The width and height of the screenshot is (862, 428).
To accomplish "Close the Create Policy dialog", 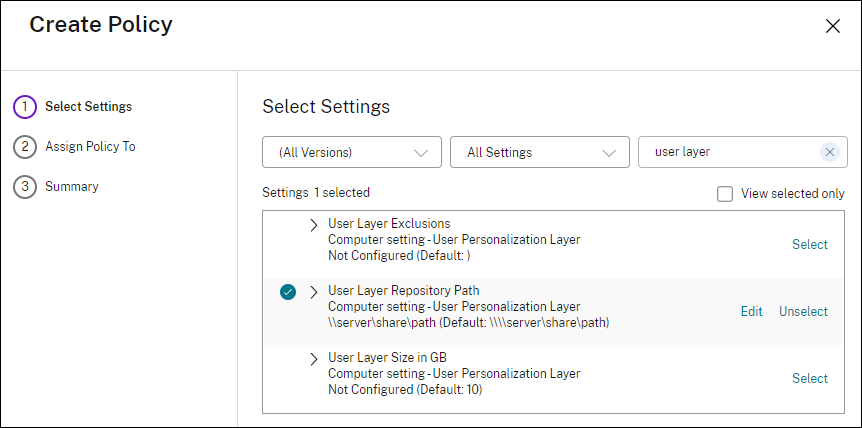I will [x=832, y=27].
